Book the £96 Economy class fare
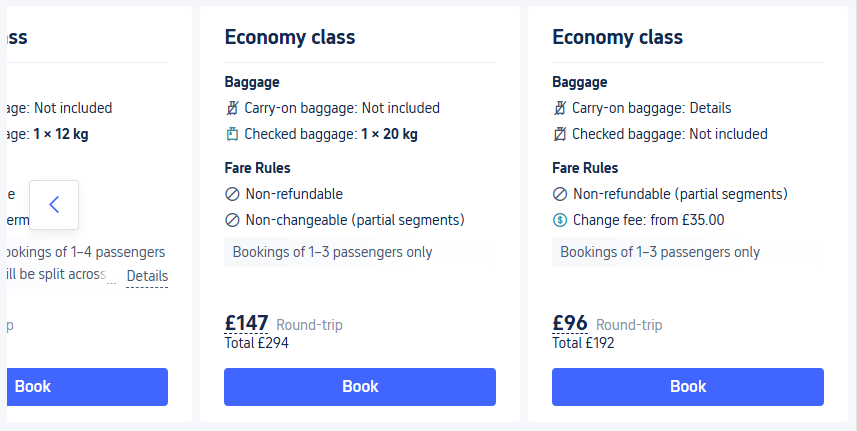857x431 pixels. [688, 387]
